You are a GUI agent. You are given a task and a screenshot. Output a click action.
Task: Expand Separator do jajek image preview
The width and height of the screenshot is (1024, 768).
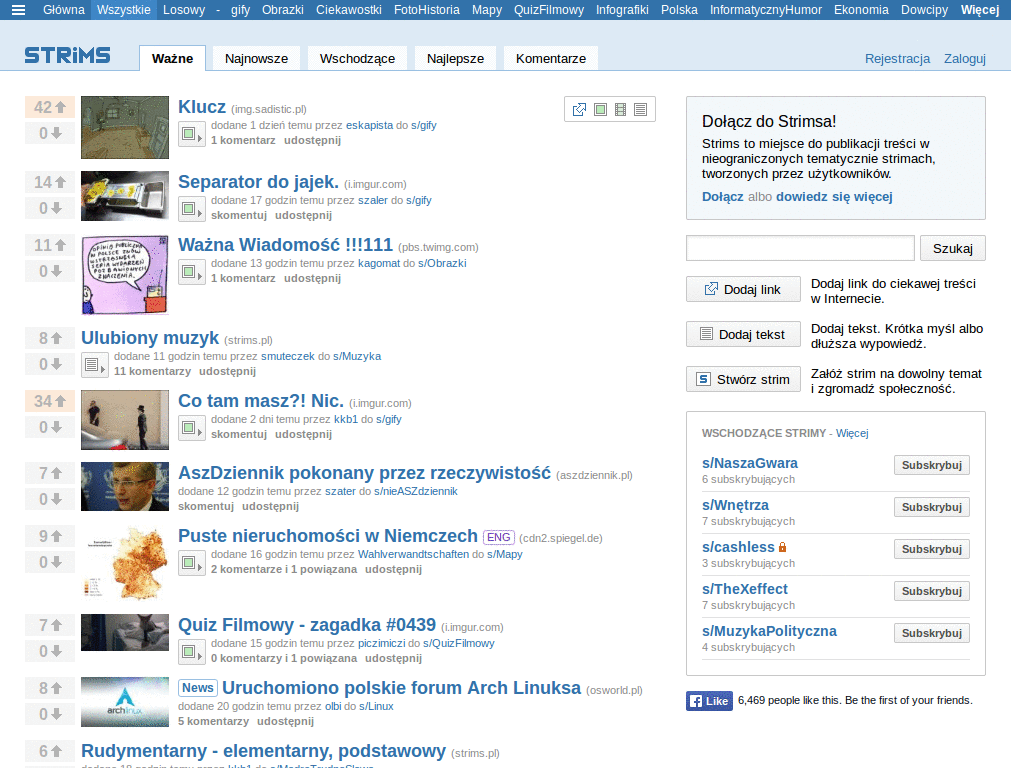click(x=192, y=210)
